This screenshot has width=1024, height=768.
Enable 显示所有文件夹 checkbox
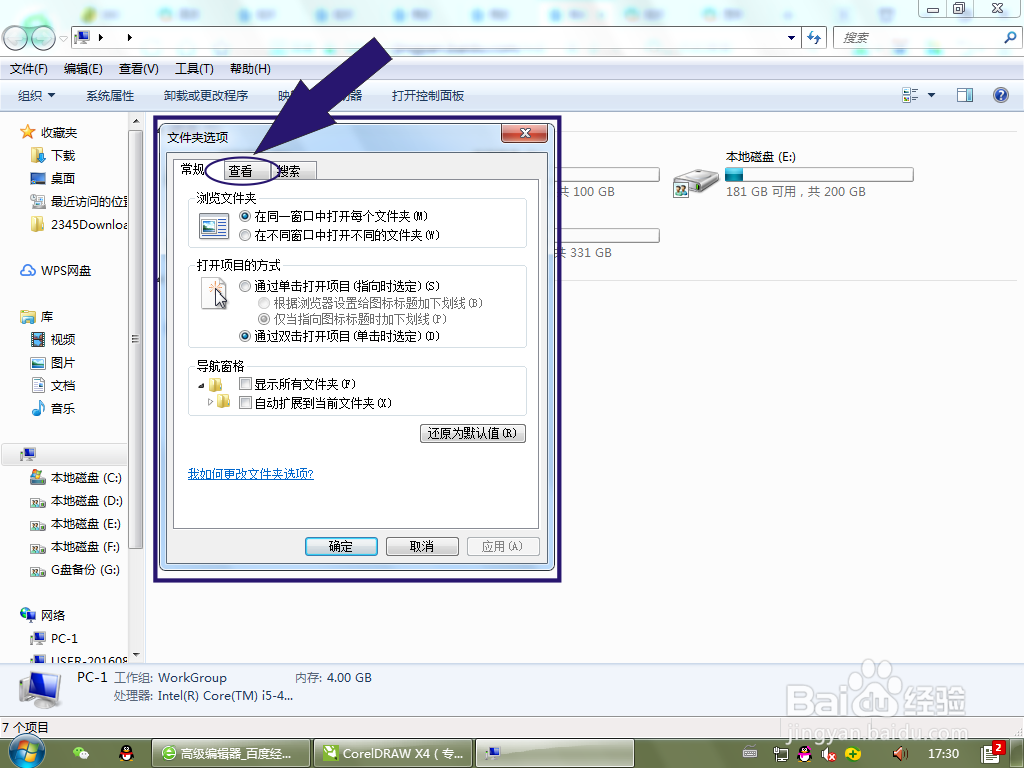tap(244, 384)
